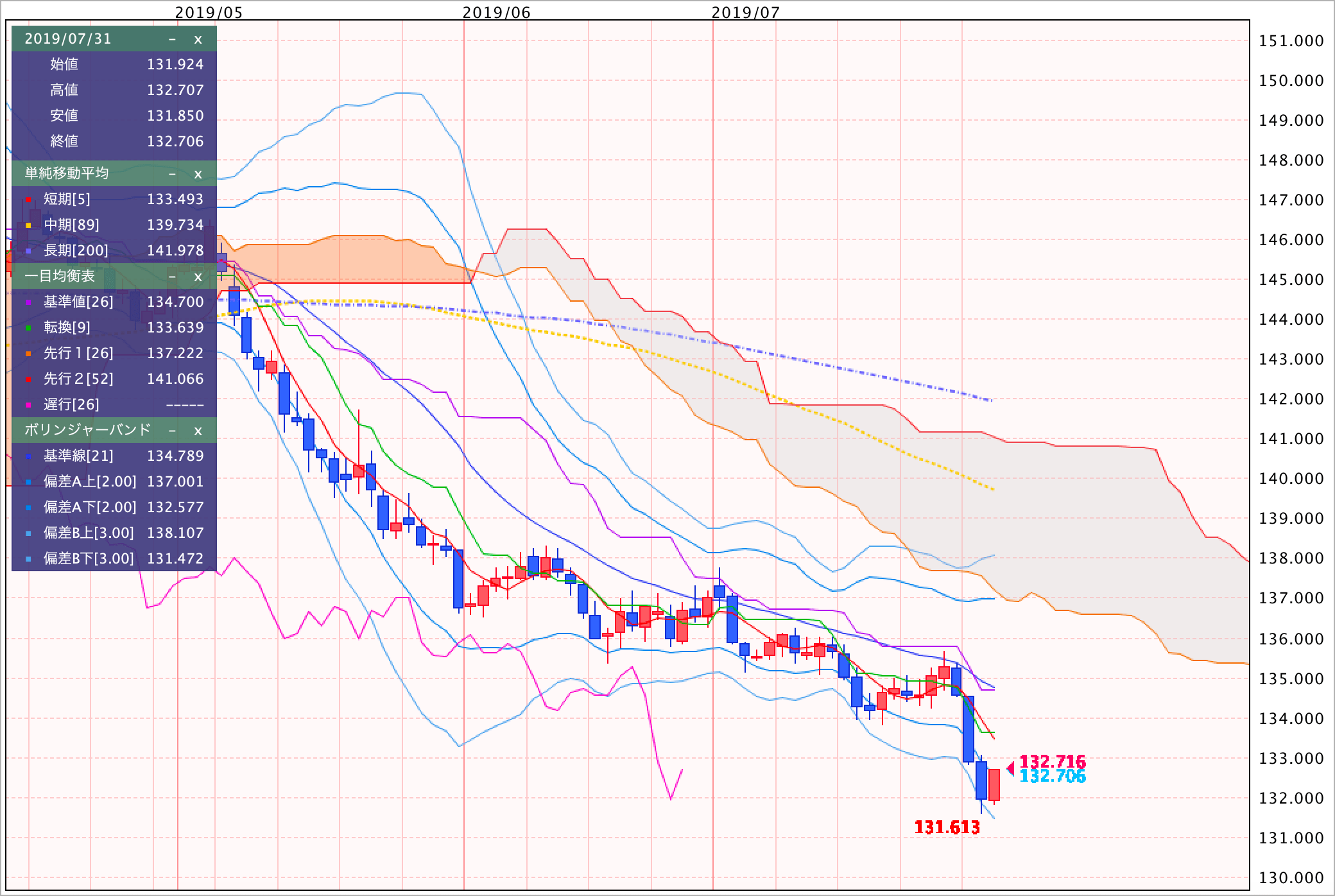
Task: Click the blue marker for 基準線[21]
Action: (x=28, y=456)
